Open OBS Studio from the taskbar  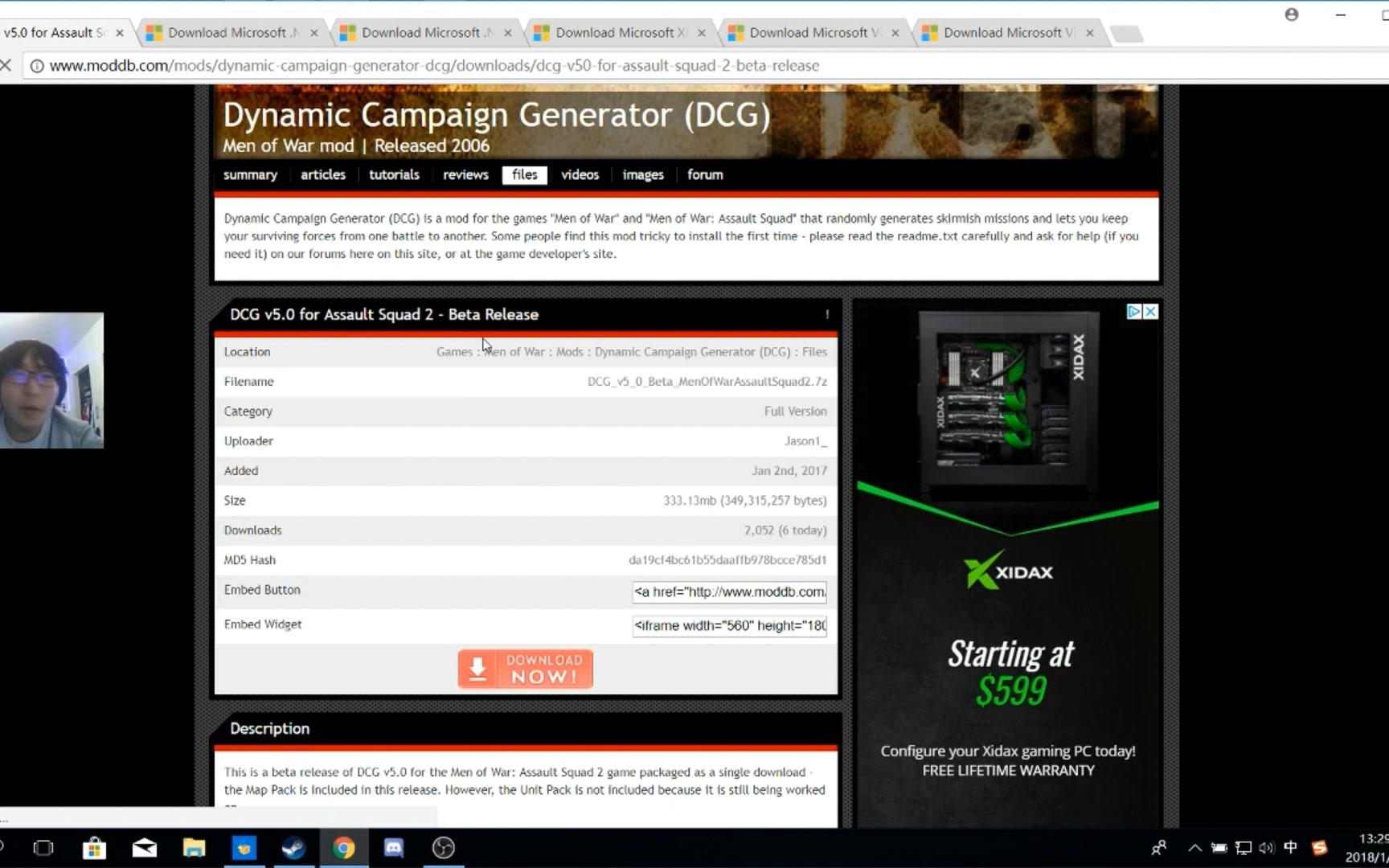[x=444, y=848]
